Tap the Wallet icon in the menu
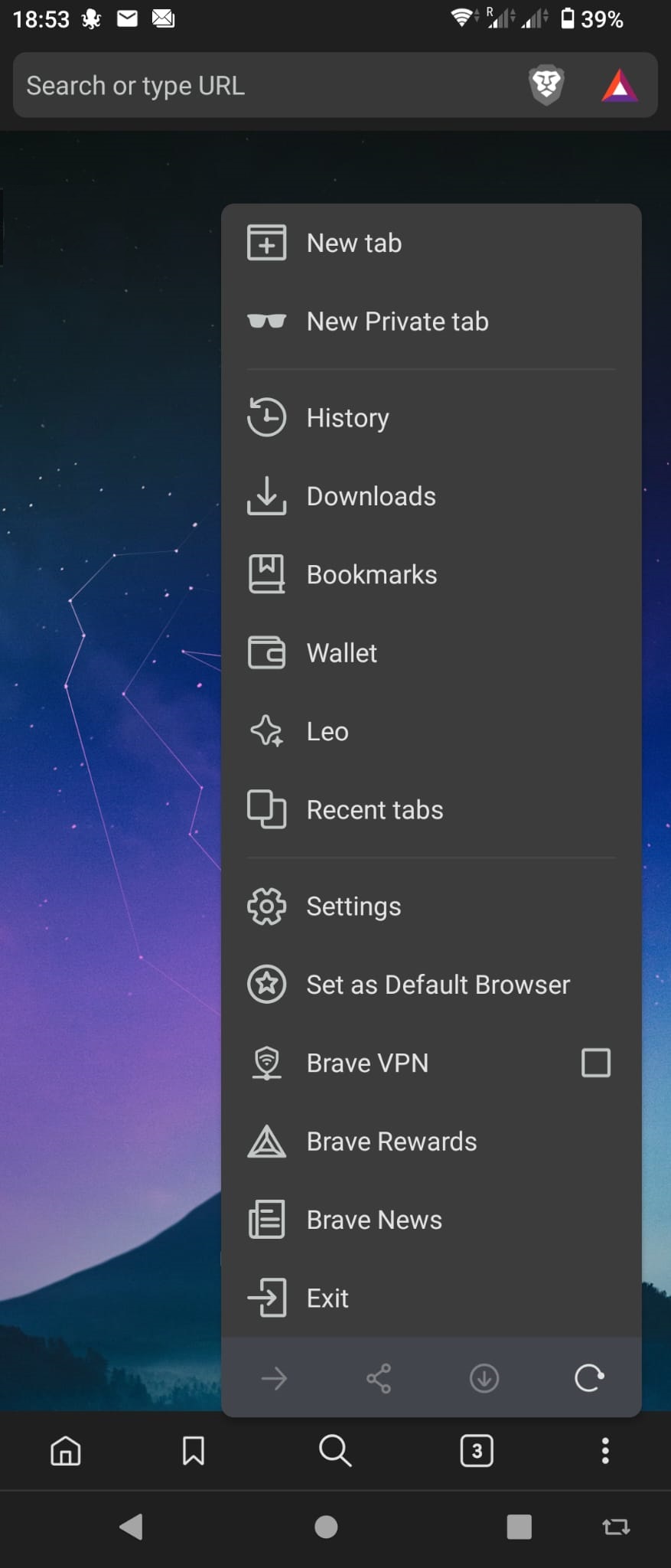The height and width of the screenshot is (1568, 671). (266, 653)
